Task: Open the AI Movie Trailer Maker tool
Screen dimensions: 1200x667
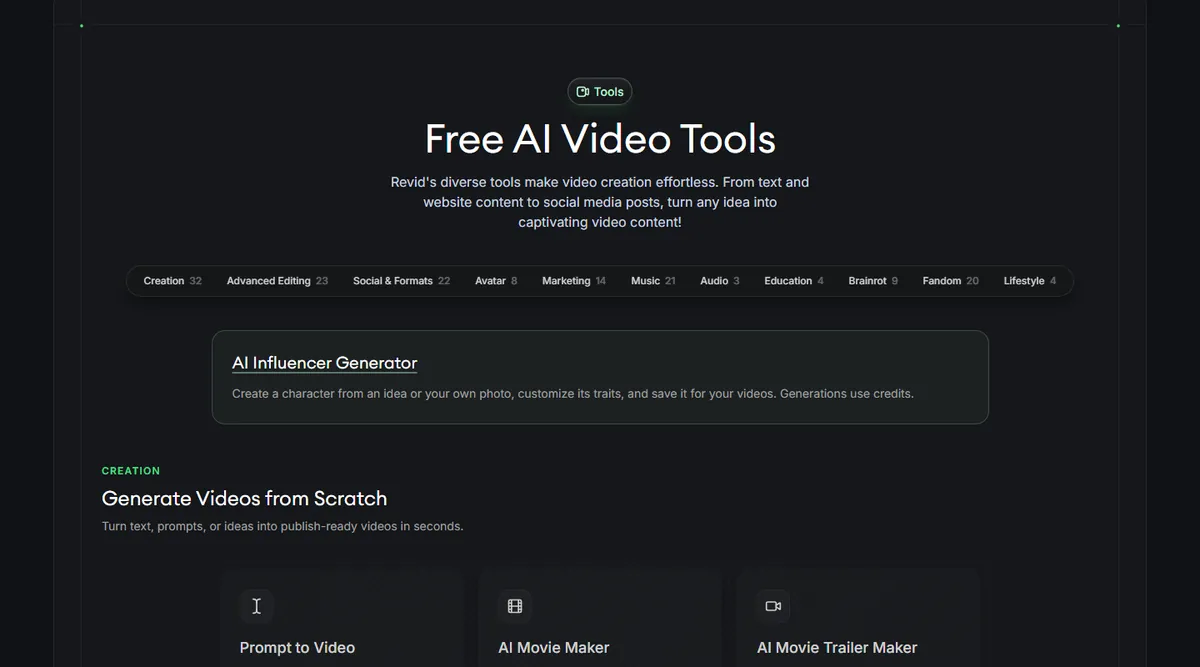Action: tap(837, 648)
